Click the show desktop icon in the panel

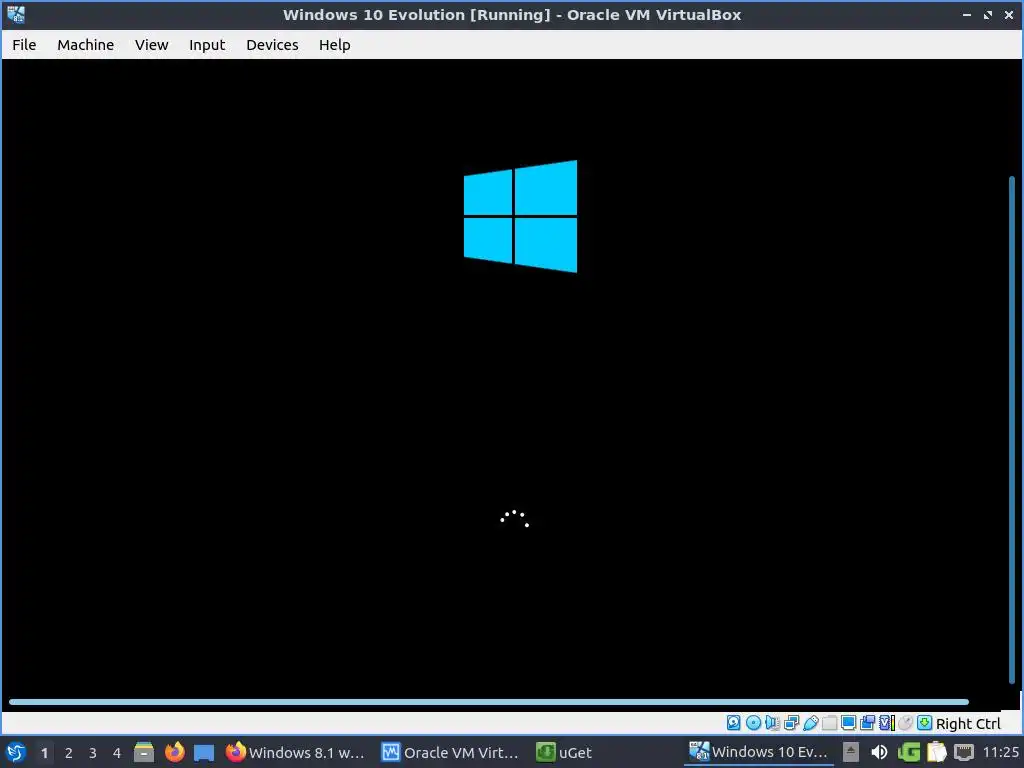204,753
